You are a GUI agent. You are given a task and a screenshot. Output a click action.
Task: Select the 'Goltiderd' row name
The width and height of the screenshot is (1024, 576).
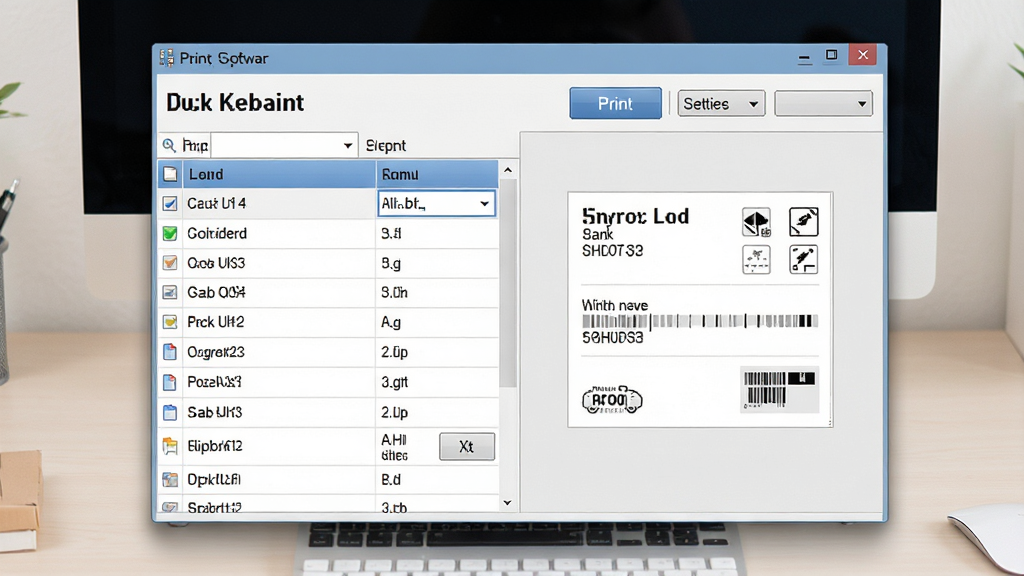(217, 233)
